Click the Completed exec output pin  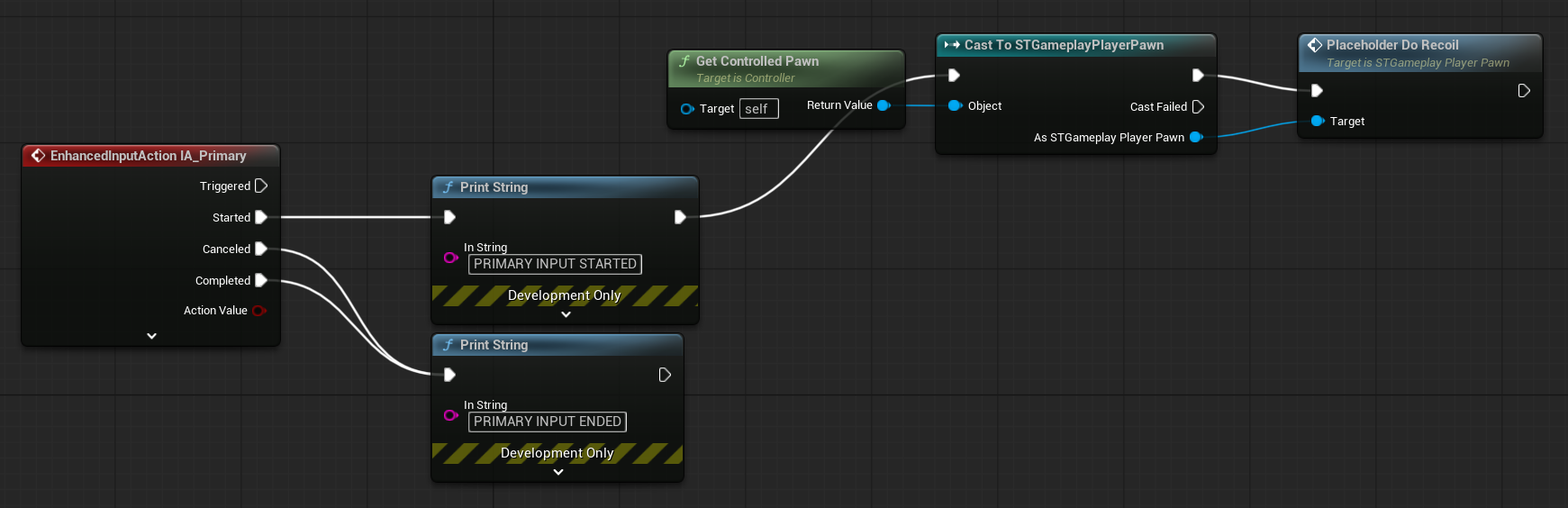tap(261, 280)
